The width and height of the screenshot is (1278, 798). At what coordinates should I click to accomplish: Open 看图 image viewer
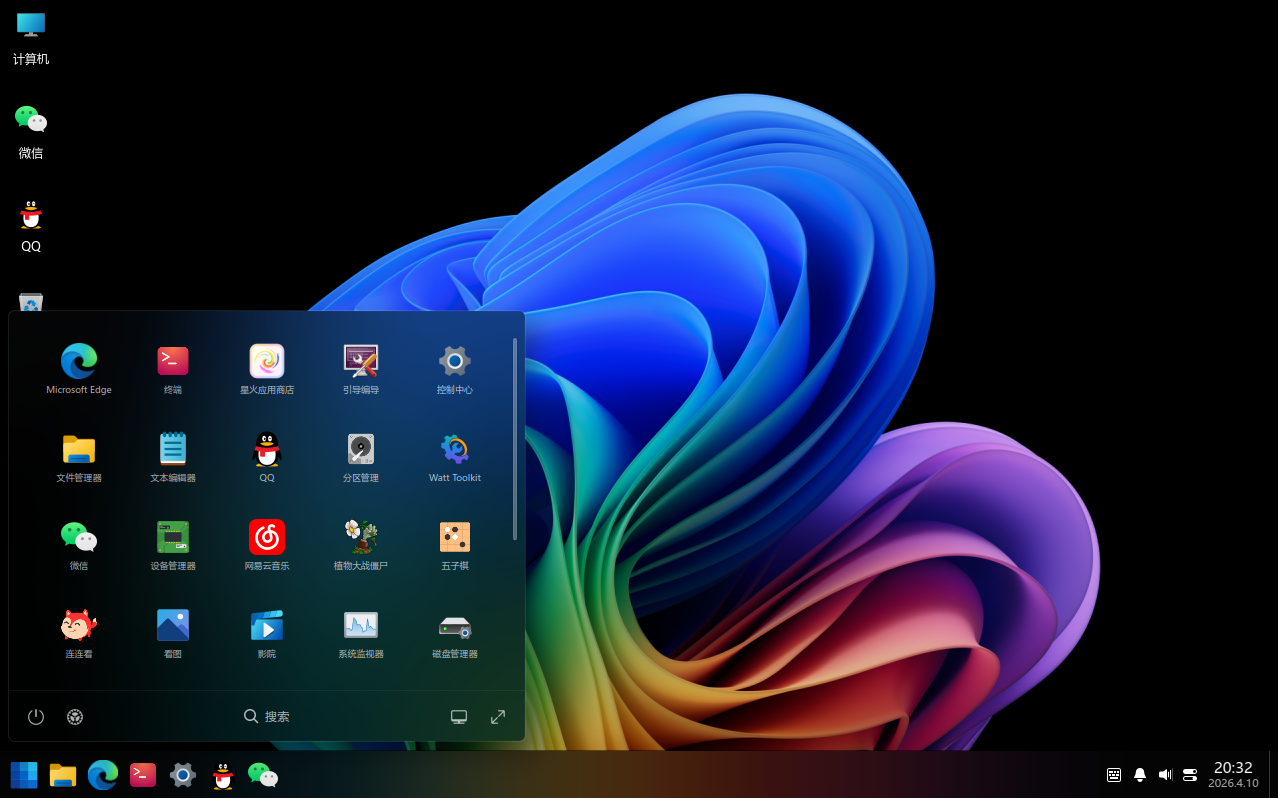coord(173,633)
